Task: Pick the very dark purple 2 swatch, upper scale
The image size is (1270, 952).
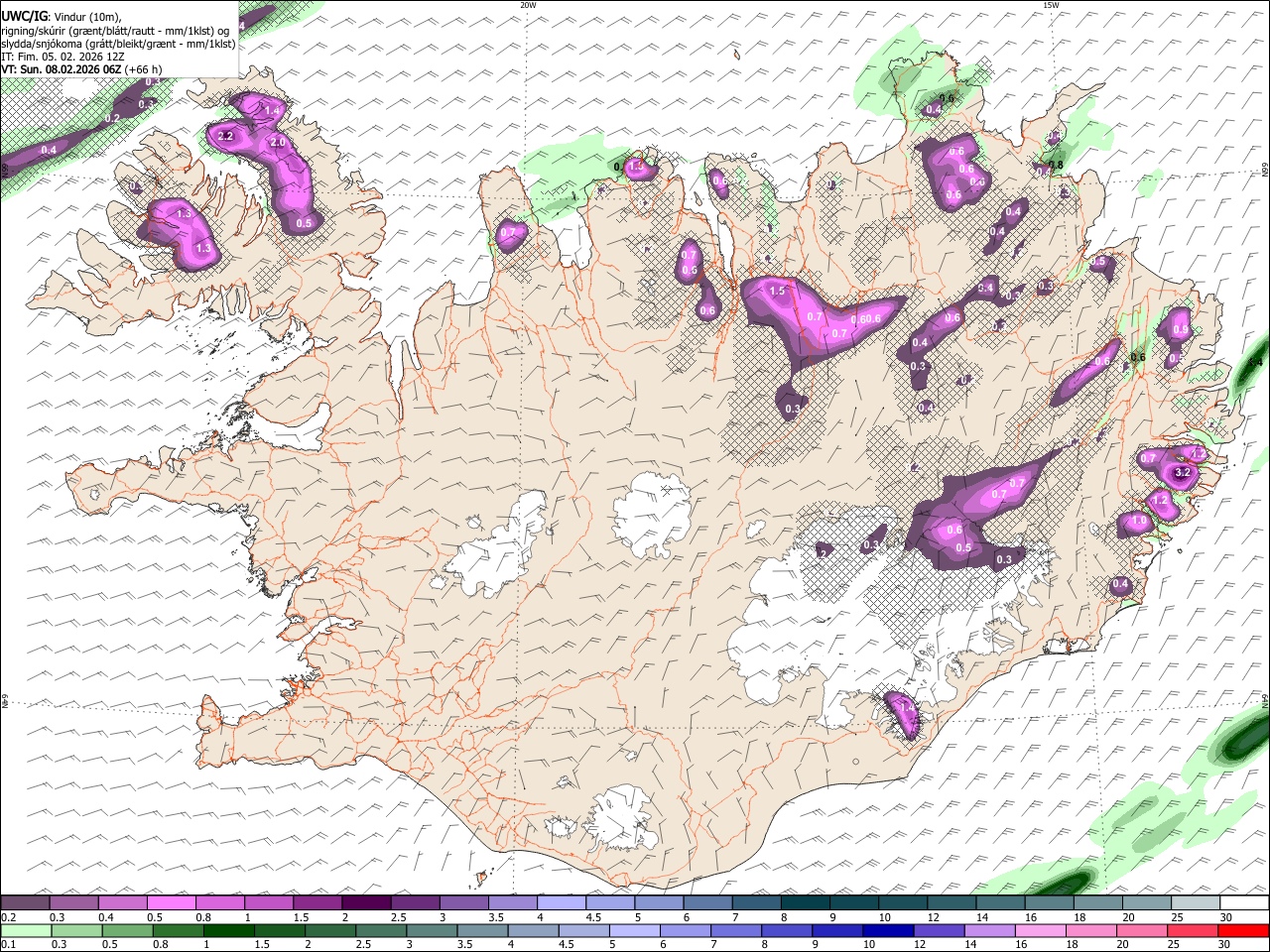Action: (365, 902)
